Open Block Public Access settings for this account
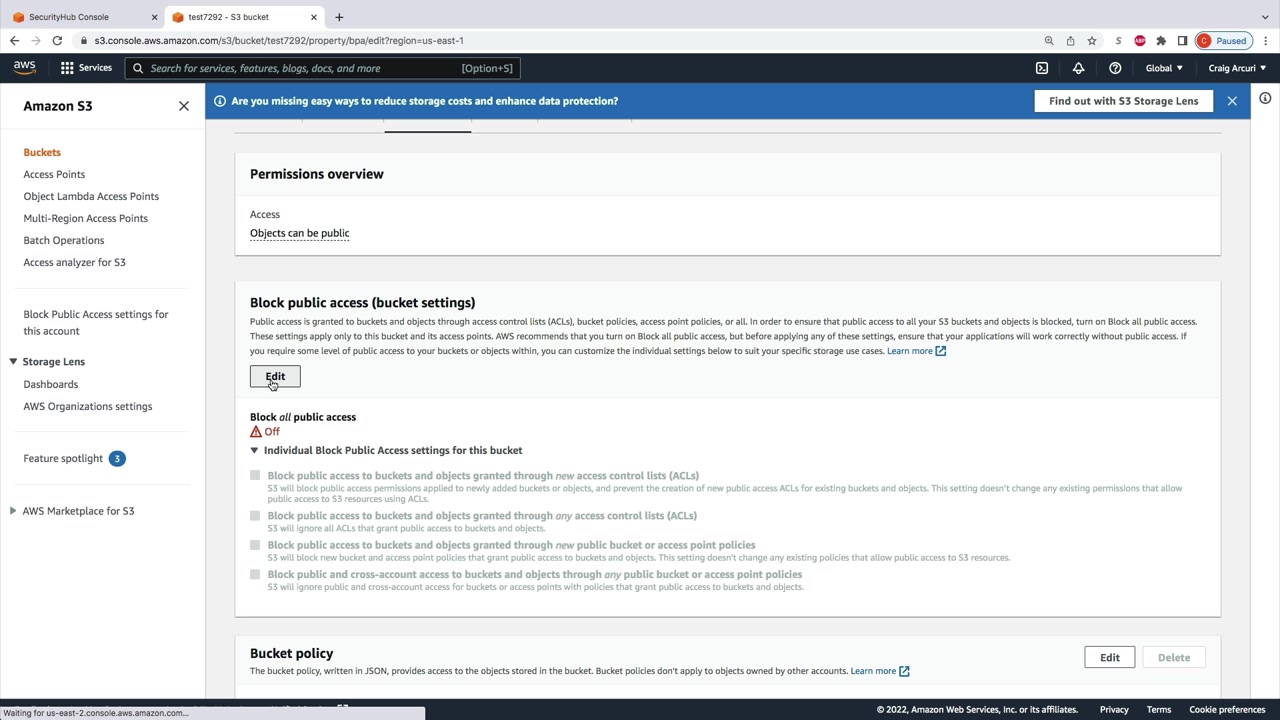 click(x=96, y=323)
